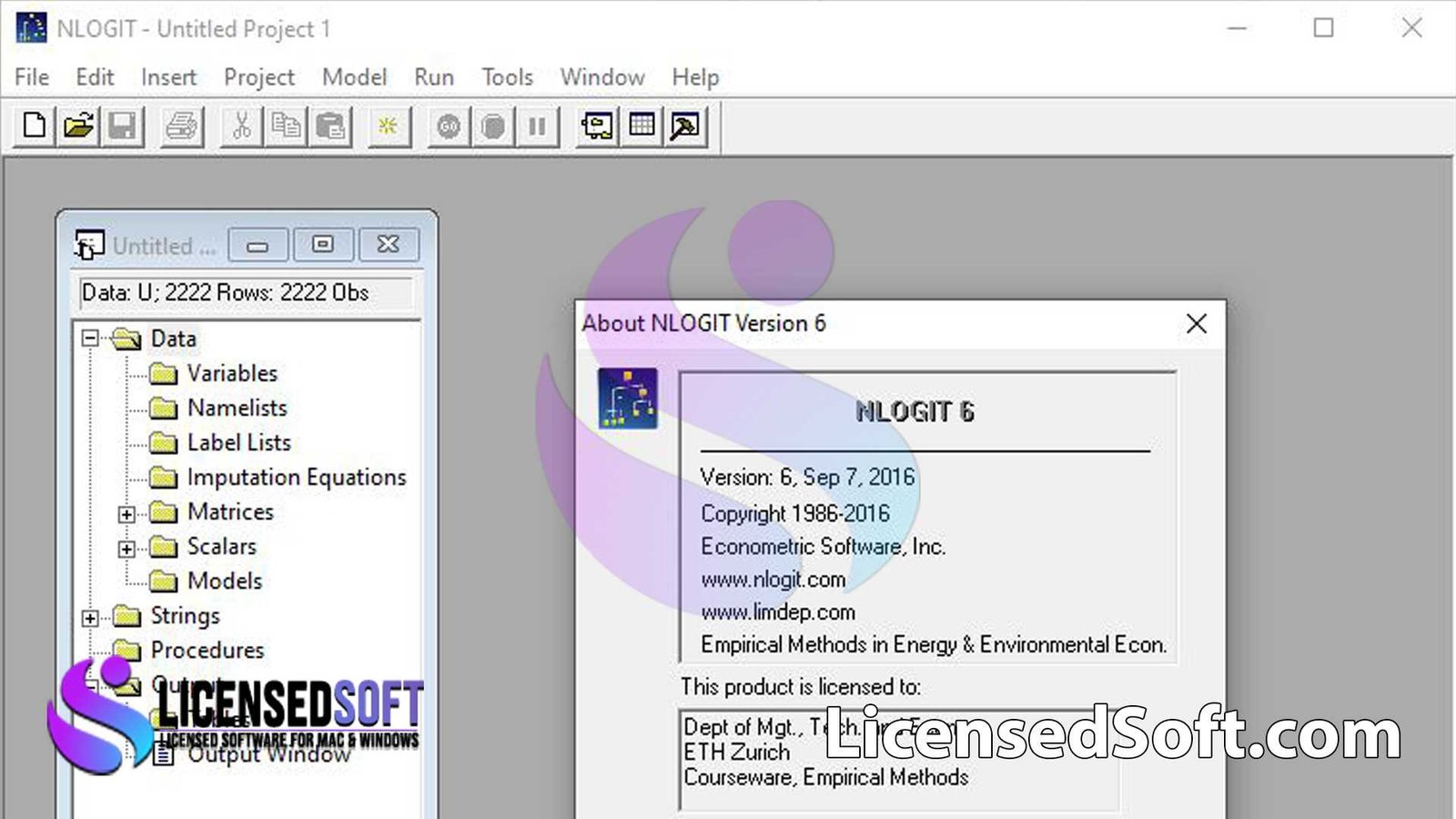Click the new project starburst toolbar icon
The width and height of the screenshot is (1456, 819).
[x=388, y=126]
